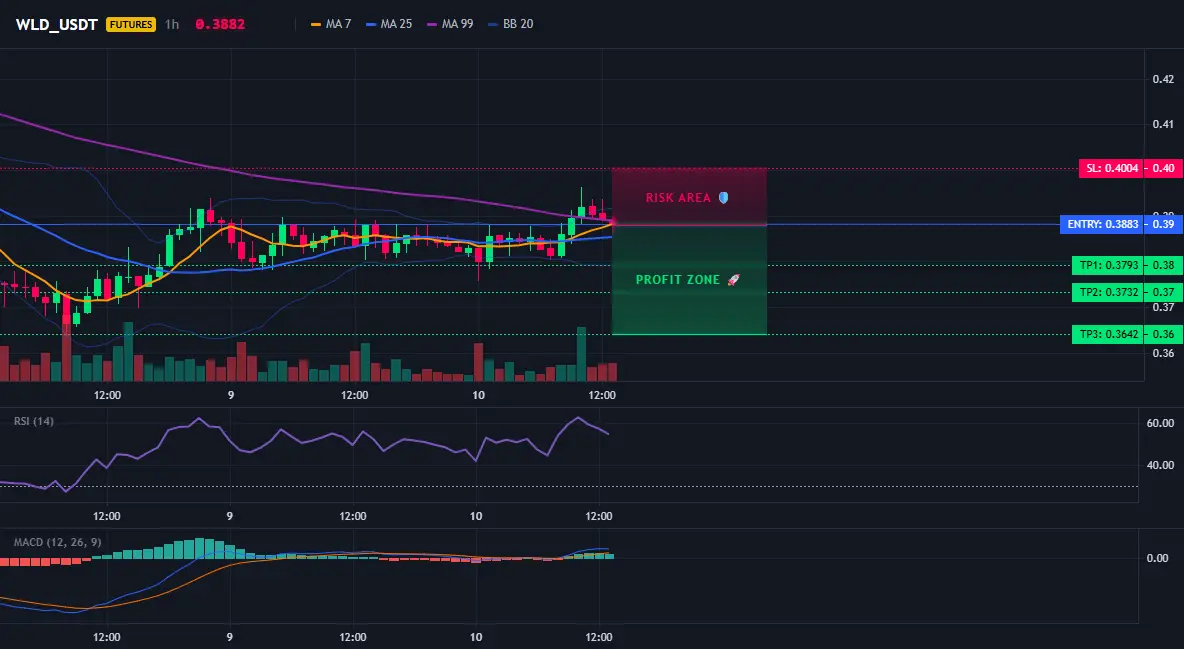The image size is (1184, 649).
Task: Select the 1h timeframe label
Action: point(172,24)
